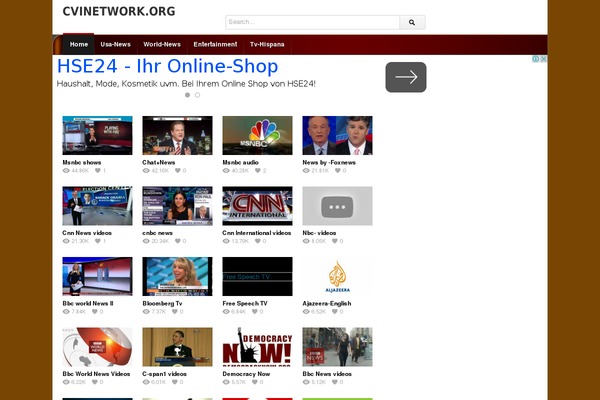Like the News by -Foxnews video
Screen dimensions: 600x400
(338, 171)
